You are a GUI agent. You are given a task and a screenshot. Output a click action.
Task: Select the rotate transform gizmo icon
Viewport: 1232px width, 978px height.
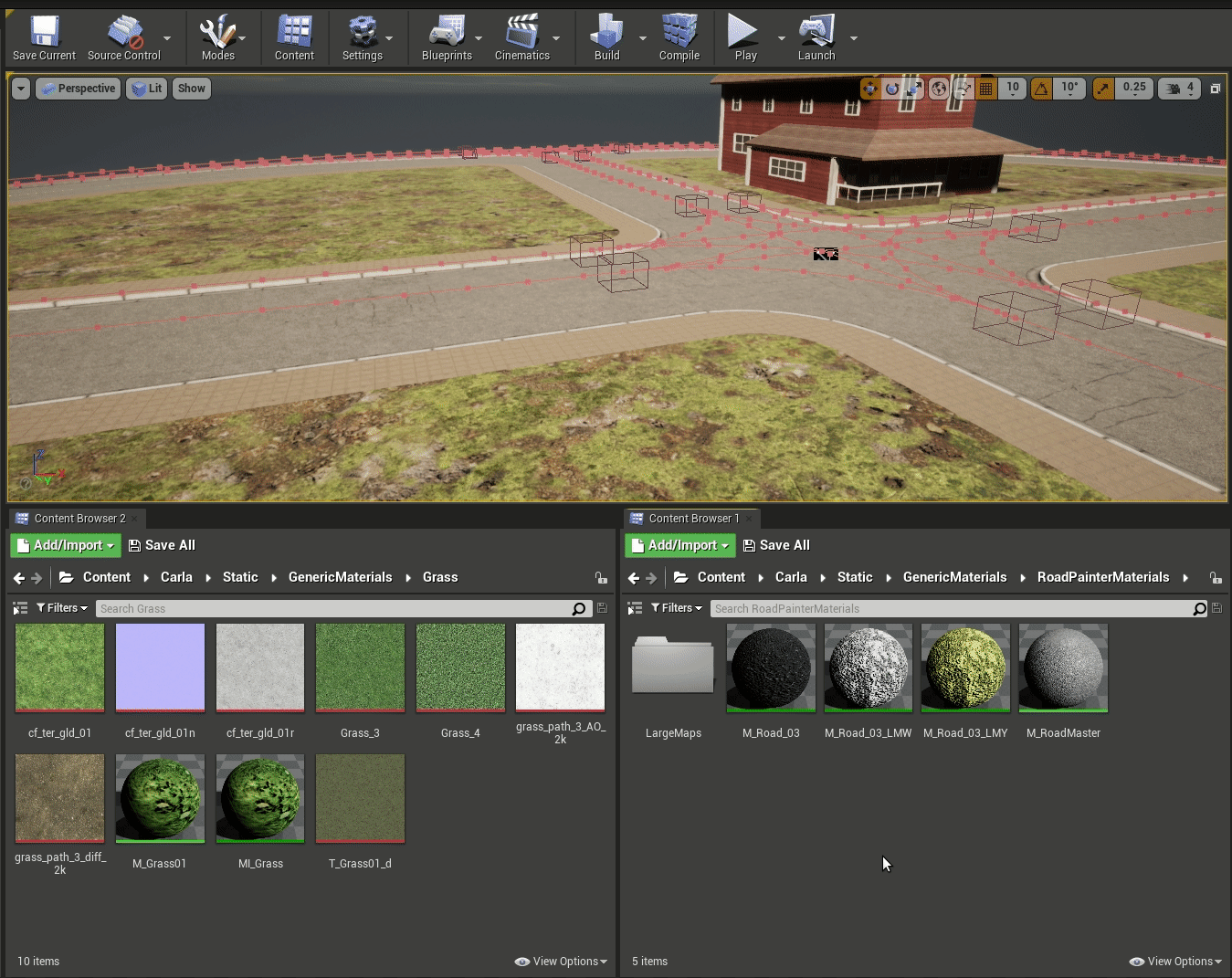(892, 89)
